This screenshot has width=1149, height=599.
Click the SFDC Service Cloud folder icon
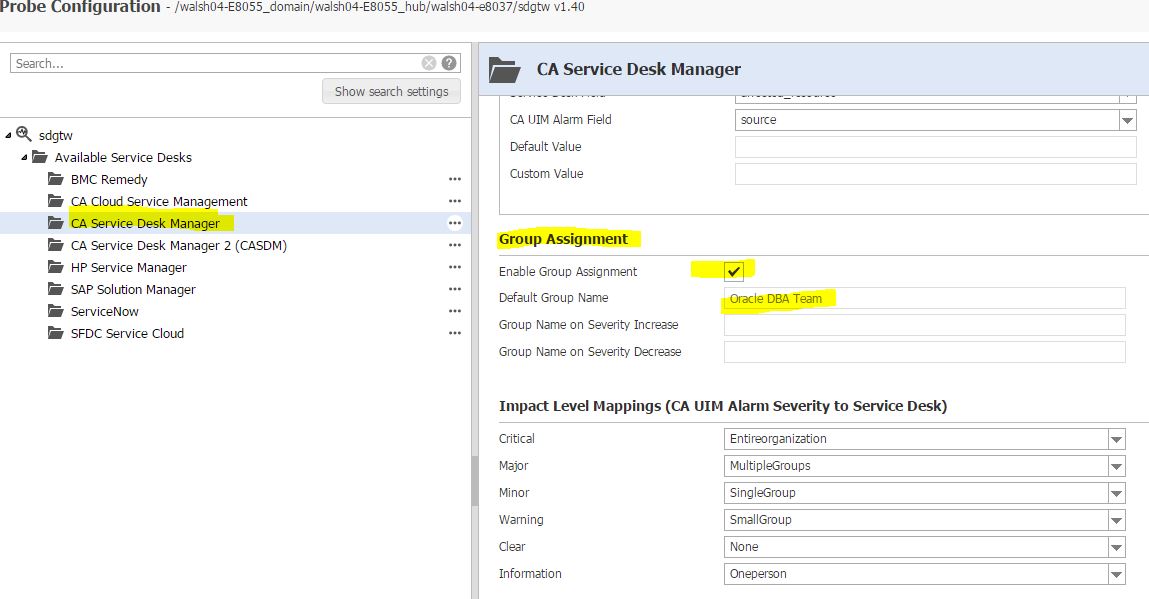pos(56,333)
